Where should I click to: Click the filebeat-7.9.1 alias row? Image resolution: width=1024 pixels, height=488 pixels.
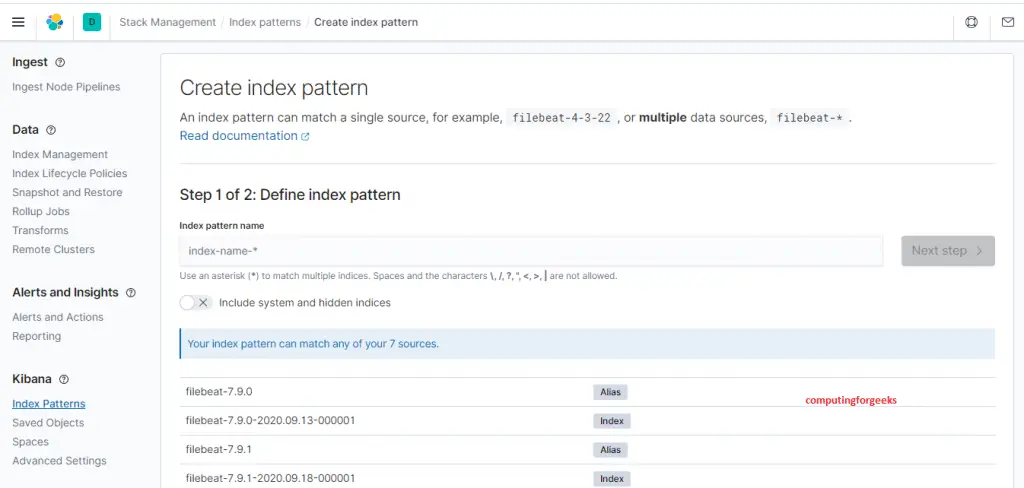(587, 449)
